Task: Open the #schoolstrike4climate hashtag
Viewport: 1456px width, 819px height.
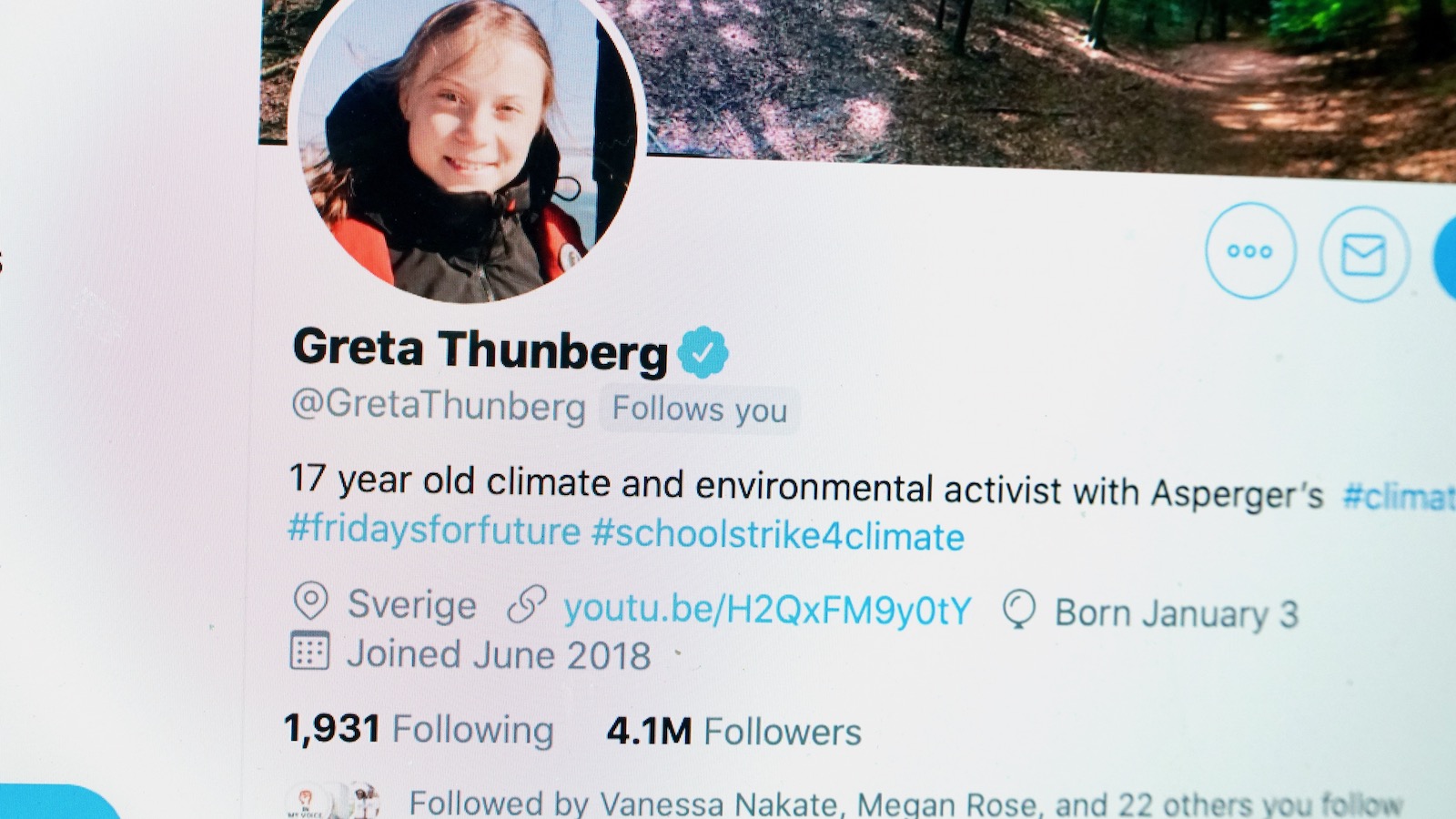Action: tap(778, 535)
